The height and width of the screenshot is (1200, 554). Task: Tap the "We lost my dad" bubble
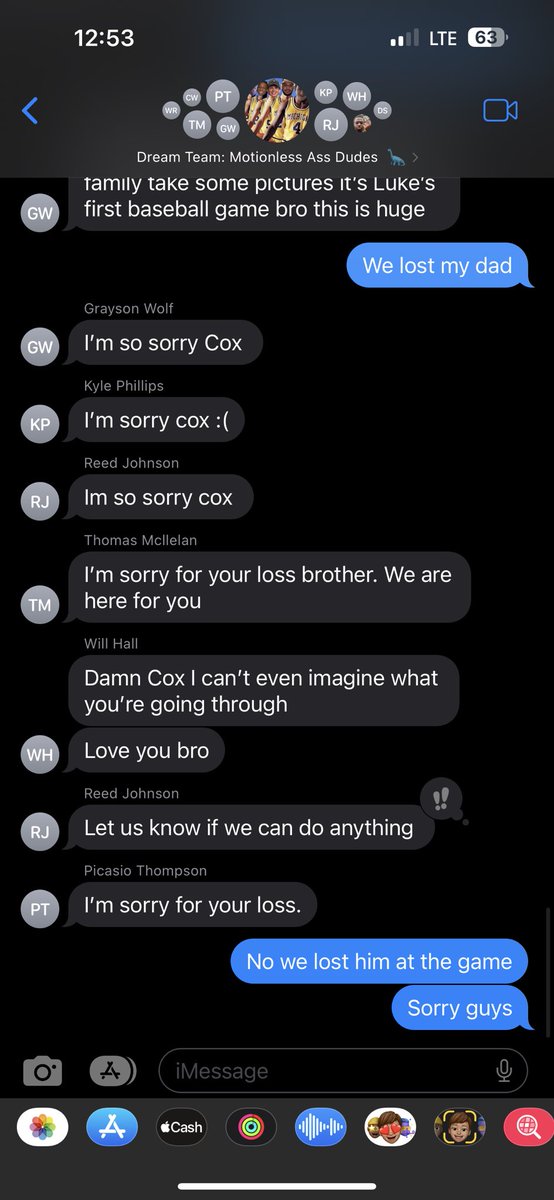click(x=437, y=266)
